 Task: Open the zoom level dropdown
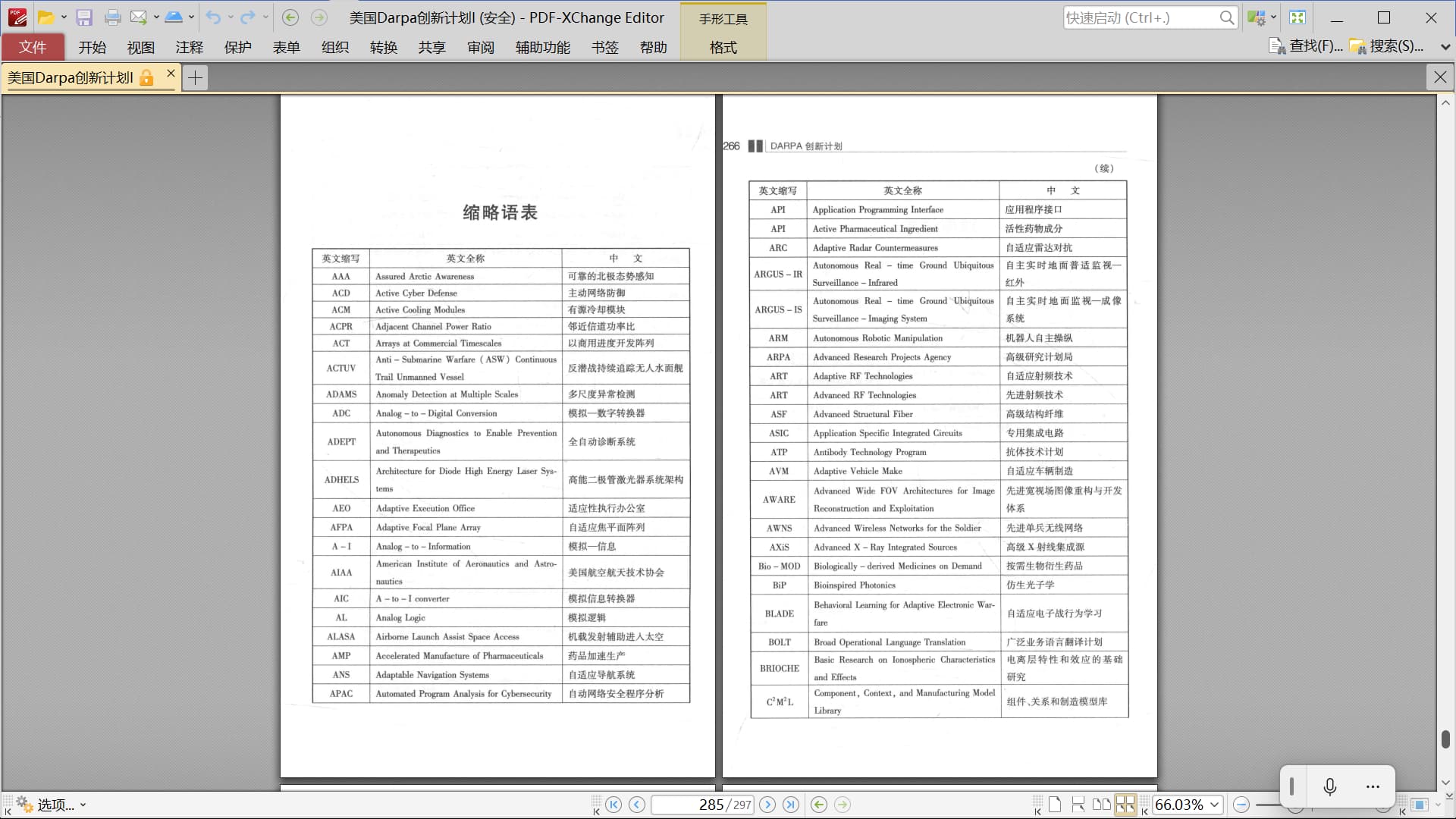[1214, 805]
